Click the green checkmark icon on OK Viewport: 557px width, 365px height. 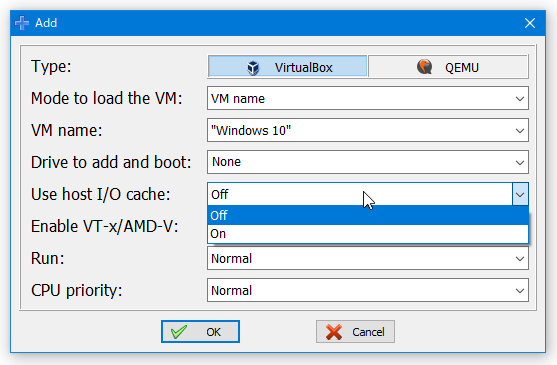click(179, 332)
